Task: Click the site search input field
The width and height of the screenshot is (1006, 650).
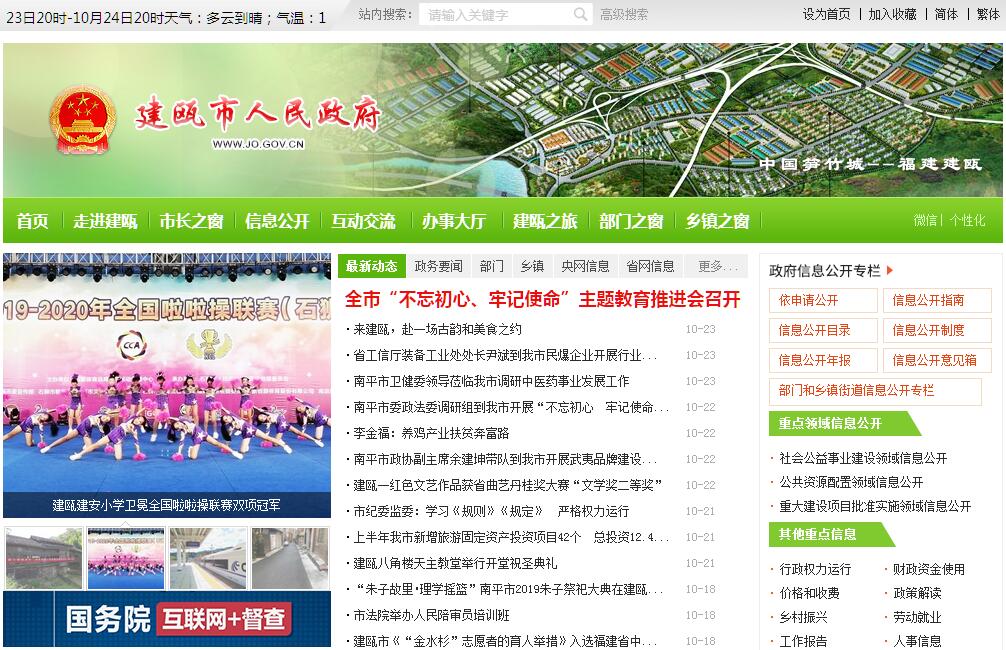Action: 497,14
